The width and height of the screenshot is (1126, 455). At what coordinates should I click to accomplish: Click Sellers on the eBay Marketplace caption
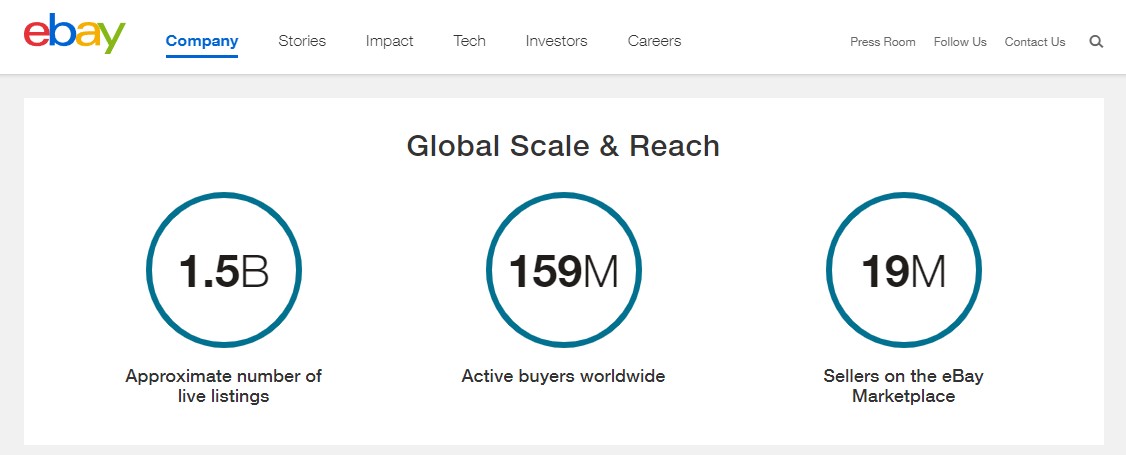(x=903, y=385)
